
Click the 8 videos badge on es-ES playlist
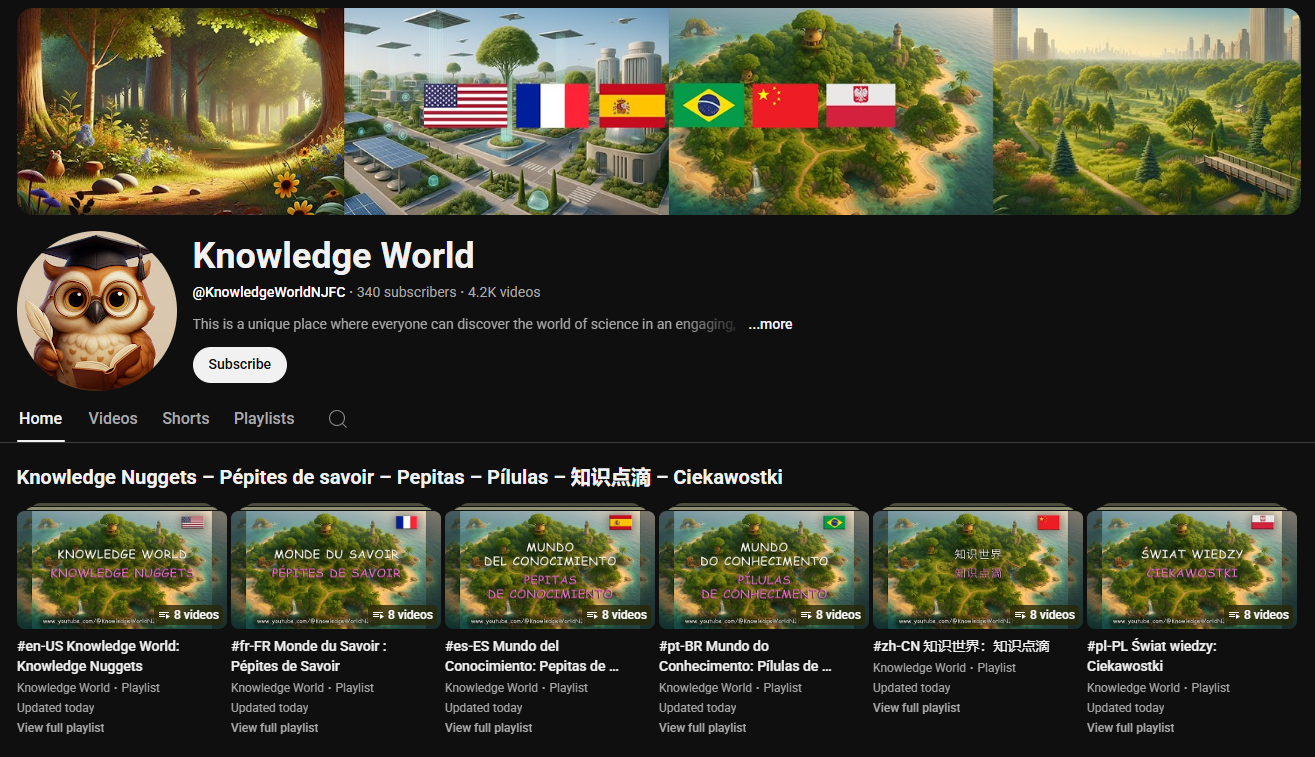point(617,615)
